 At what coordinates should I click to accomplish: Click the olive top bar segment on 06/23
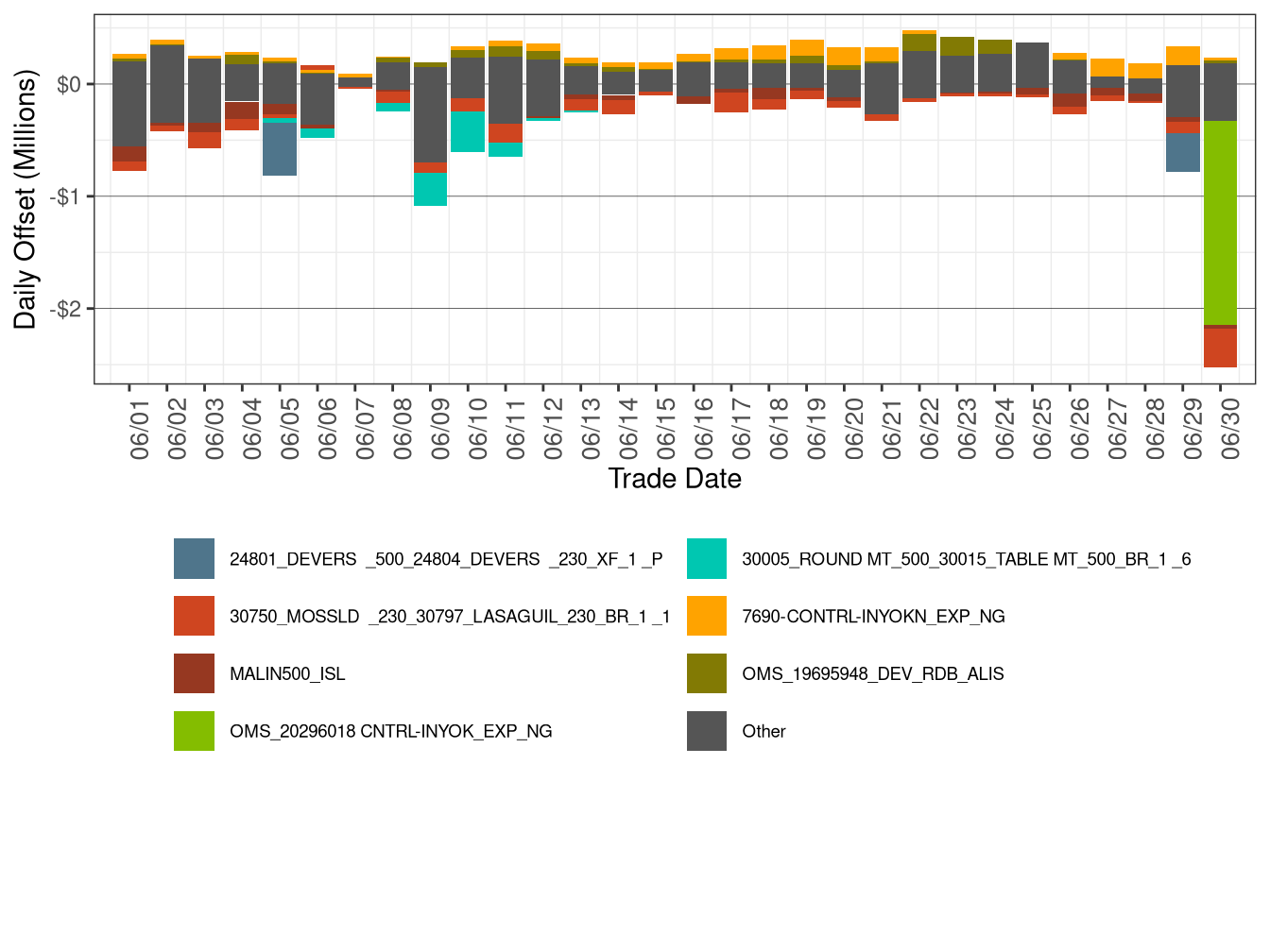tap(957, 46)
